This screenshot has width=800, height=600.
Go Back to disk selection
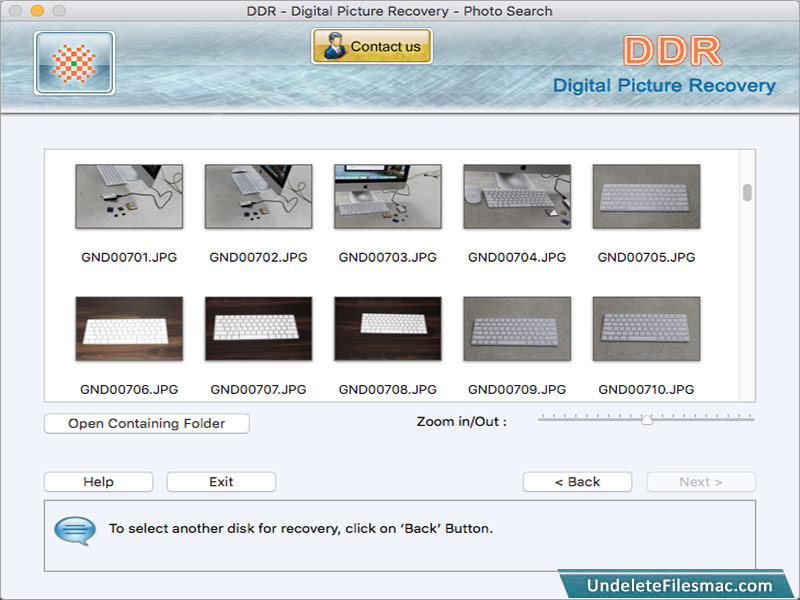(577, 481)
